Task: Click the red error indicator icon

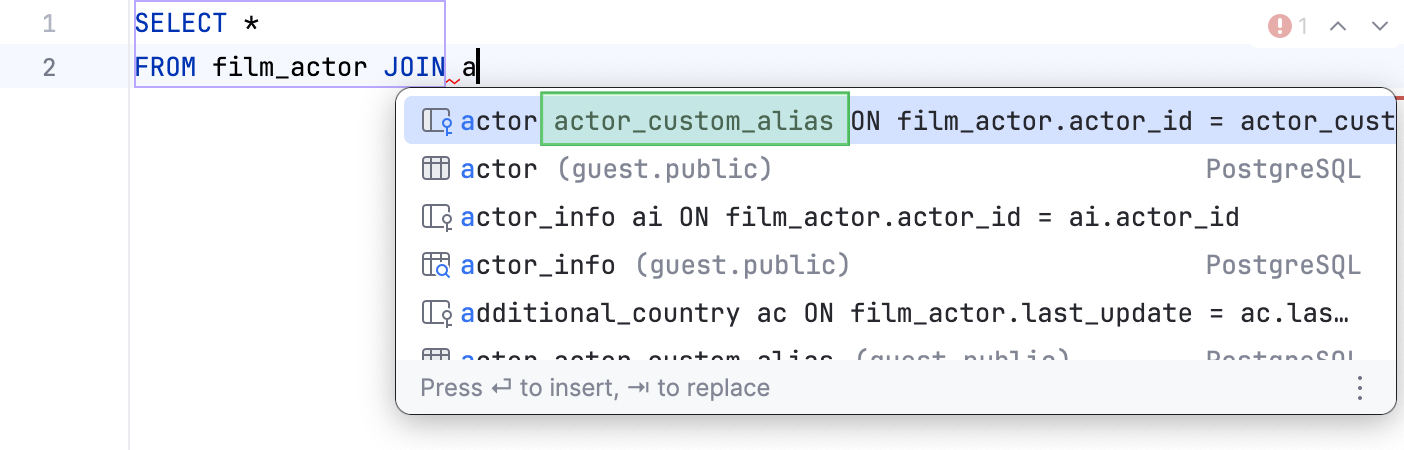Action: (1279, 26)
